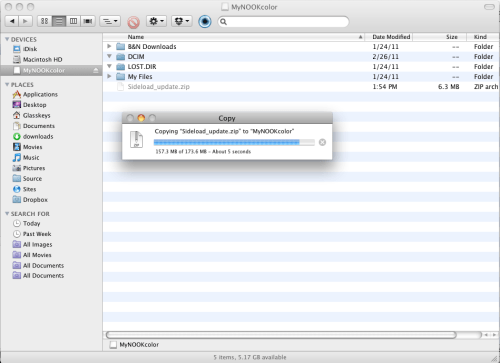Switch to Cover Flow view
Viewport: 500px width, 363px height.
[x=88, y=21]
